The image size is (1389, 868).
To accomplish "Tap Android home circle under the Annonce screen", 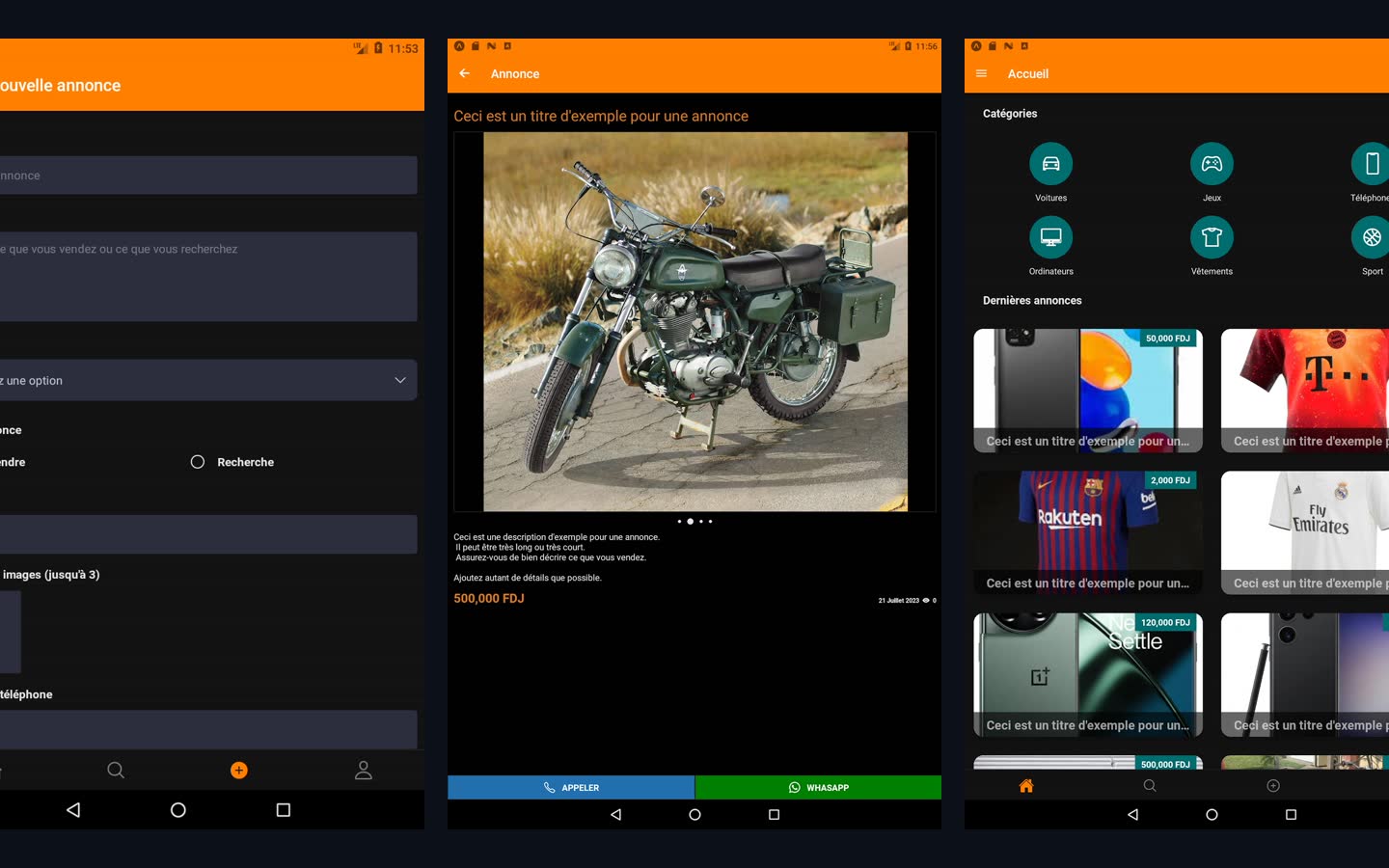I will (694, 815).
